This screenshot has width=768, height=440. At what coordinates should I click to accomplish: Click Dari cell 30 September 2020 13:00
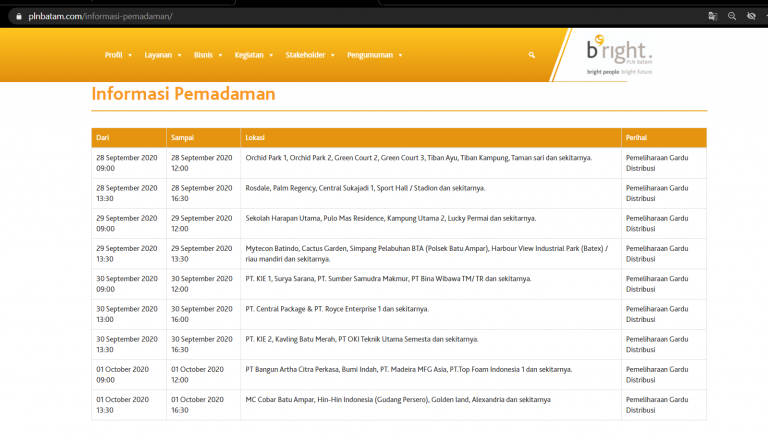pos(127,314)
